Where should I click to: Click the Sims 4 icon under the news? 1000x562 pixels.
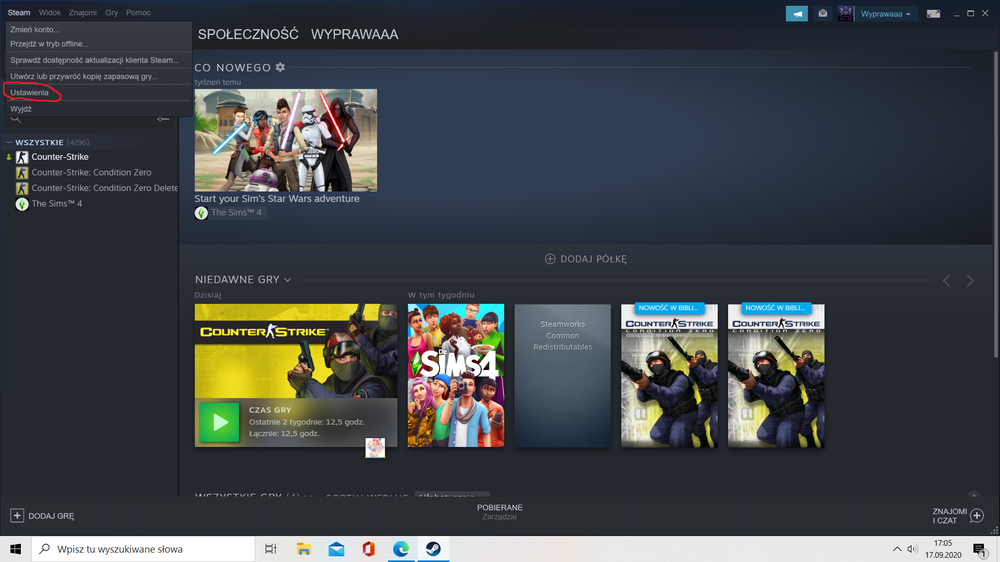click(201, 213)
